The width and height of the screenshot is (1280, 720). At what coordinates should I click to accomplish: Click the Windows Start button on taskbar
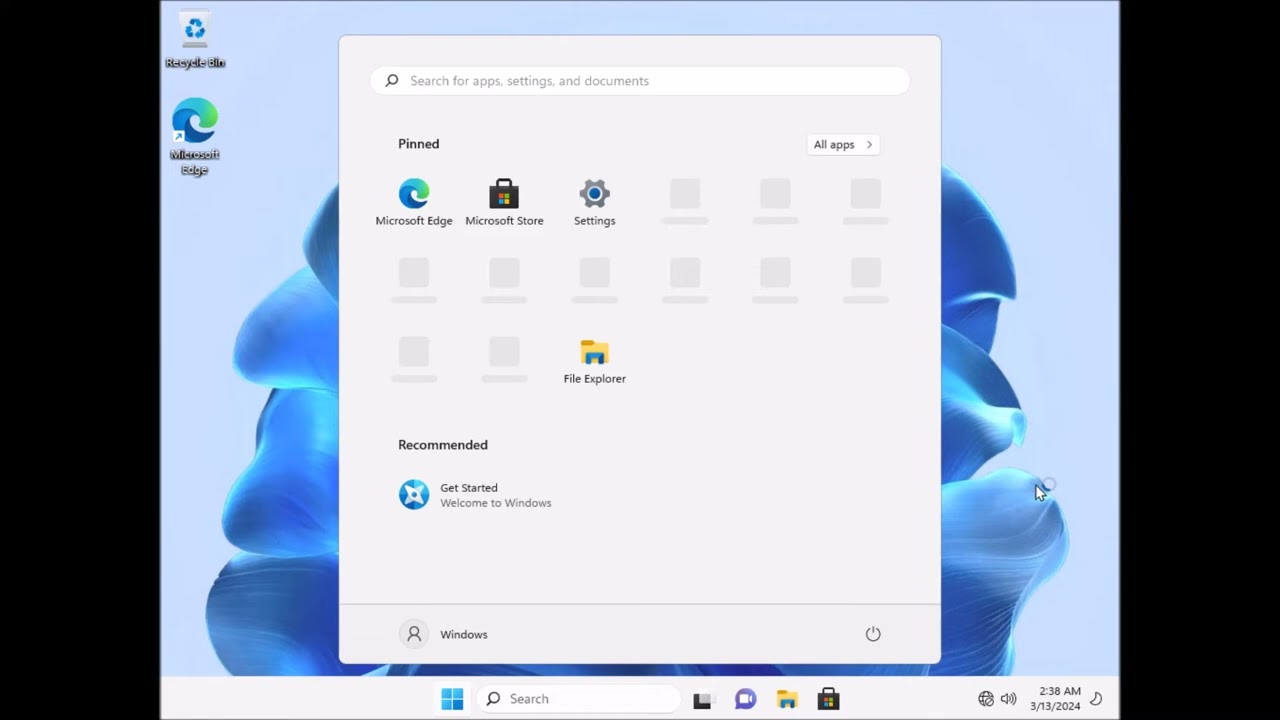(452, 699)
